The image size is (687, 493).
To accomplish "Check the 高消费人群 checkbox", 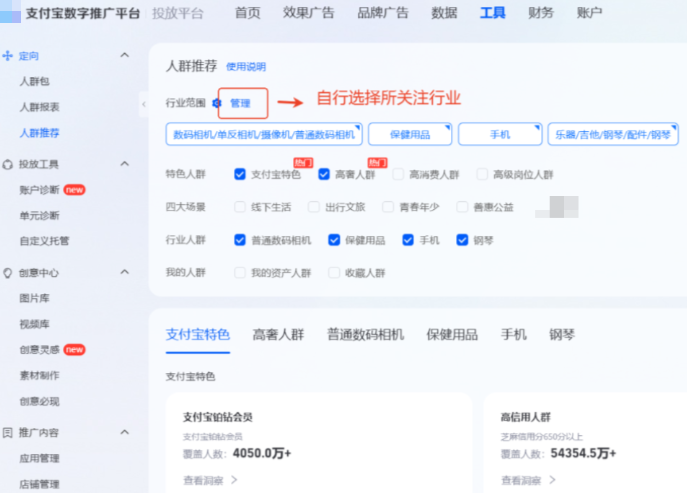I will pyautogui.click(x=398, y=174).
